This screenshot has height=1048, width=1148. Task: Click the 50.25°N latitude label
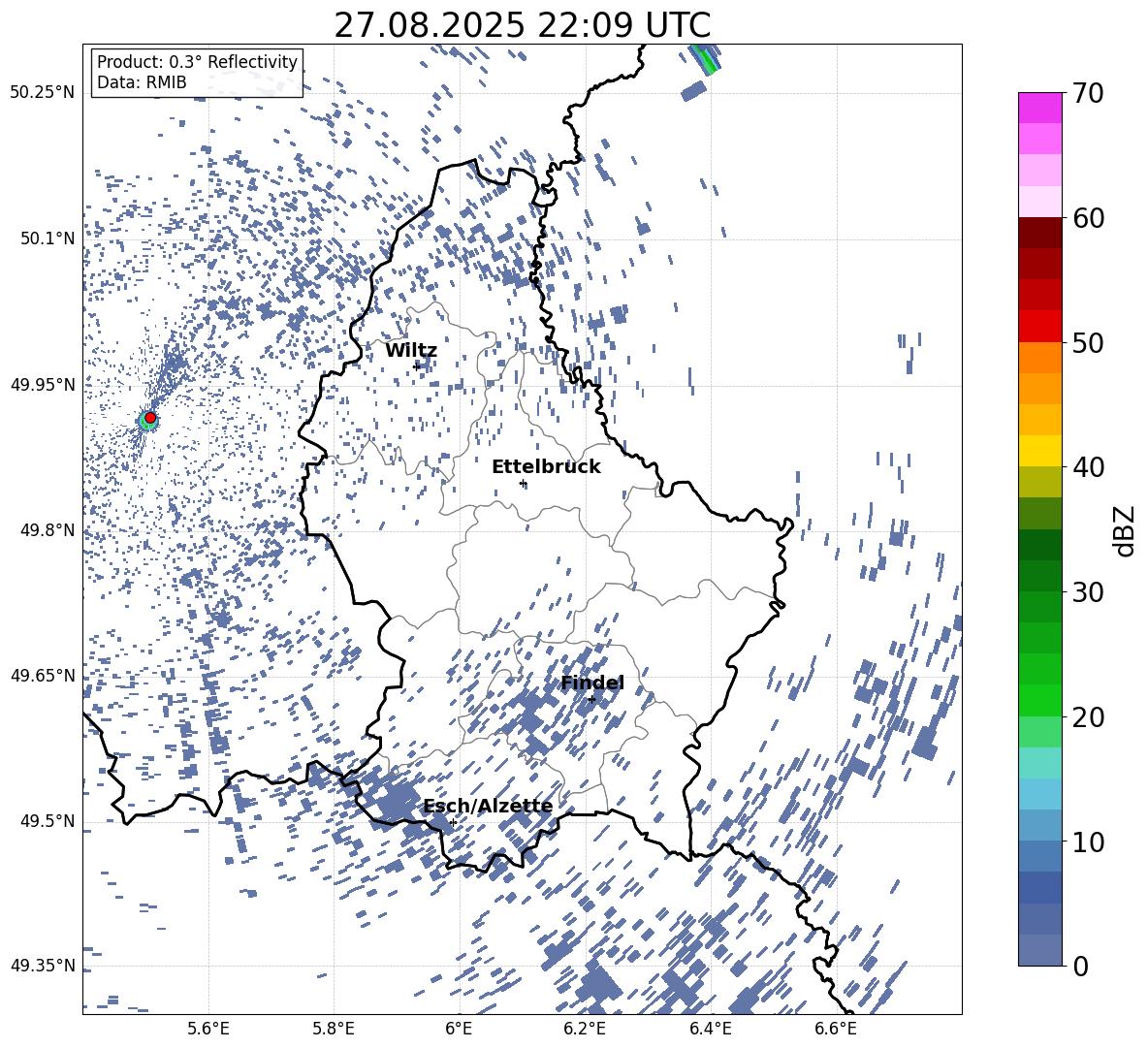tap(43, 93)
